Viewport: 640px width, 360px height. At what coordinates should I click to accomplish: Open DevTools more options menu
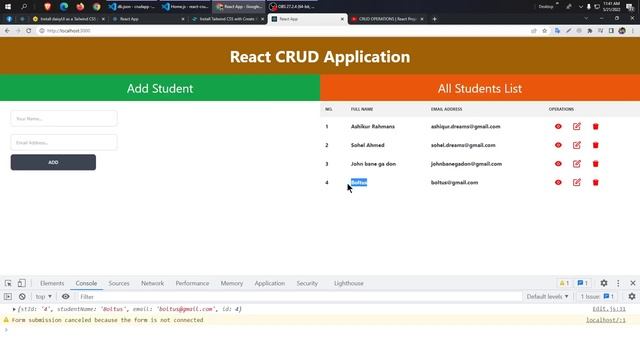coord(618,283)
